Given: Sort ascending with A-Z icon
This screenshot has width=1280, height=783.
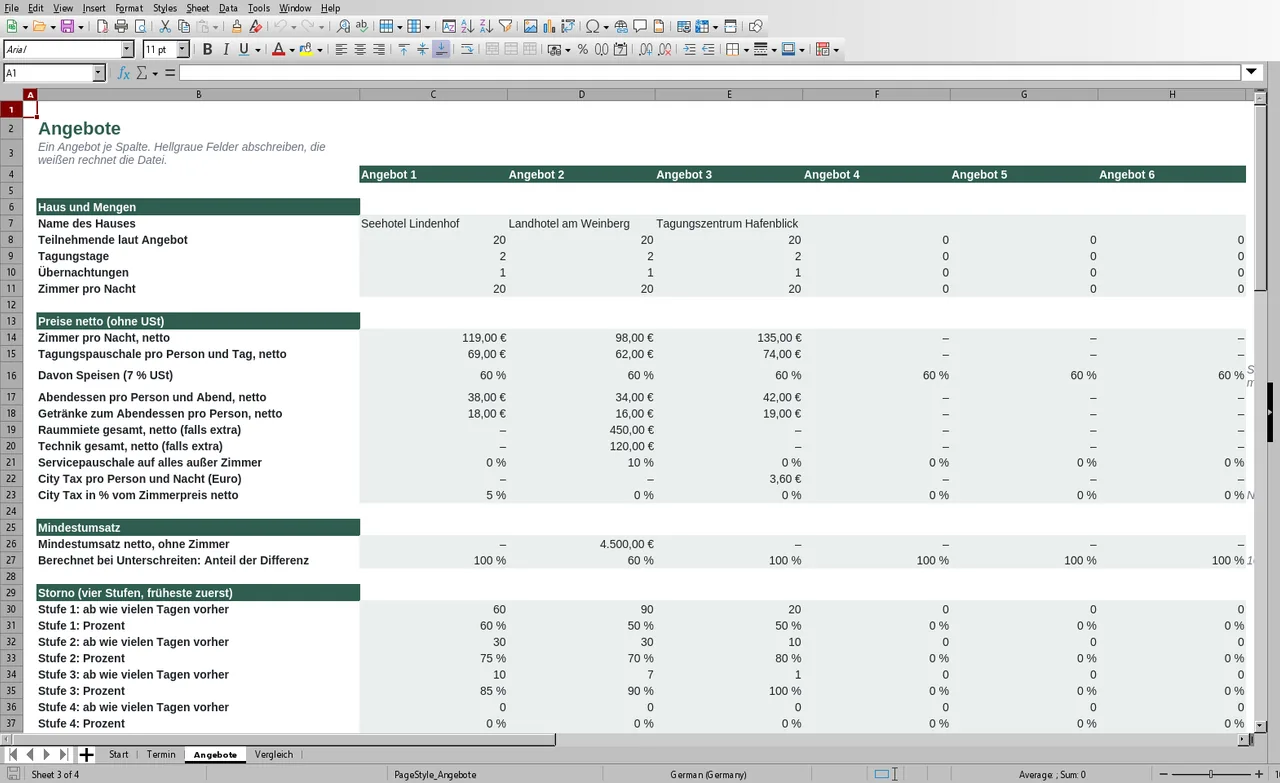Looking at the screenshot, I should coord(467,26).
